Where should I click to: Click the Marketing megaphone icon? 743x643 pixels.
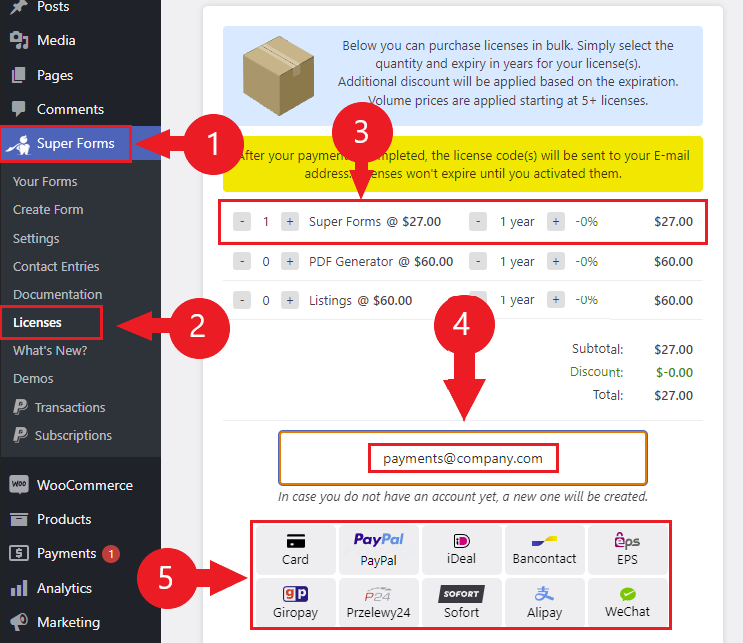[x=19, y=622]
